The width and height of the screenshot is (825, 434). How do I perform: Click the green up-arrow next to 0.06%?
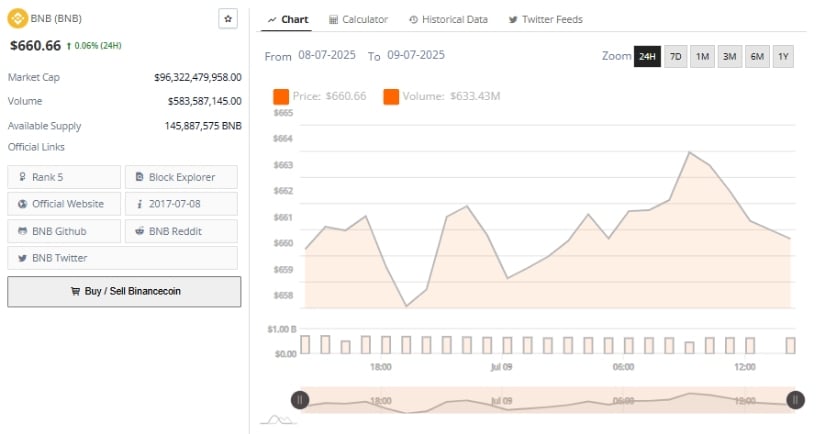68,46
